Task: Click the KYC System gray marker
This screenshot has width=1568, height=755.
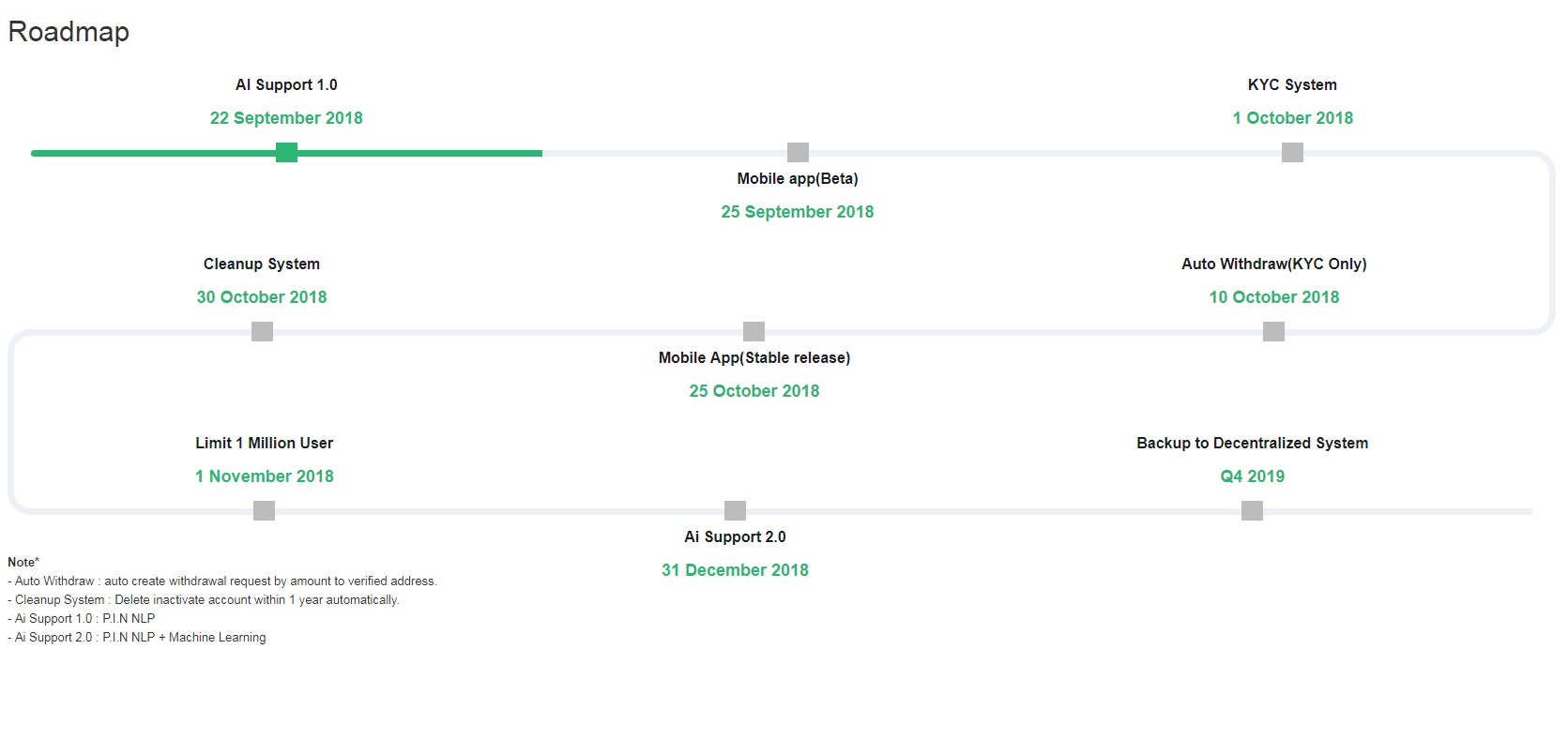Action: [1292, 153]
